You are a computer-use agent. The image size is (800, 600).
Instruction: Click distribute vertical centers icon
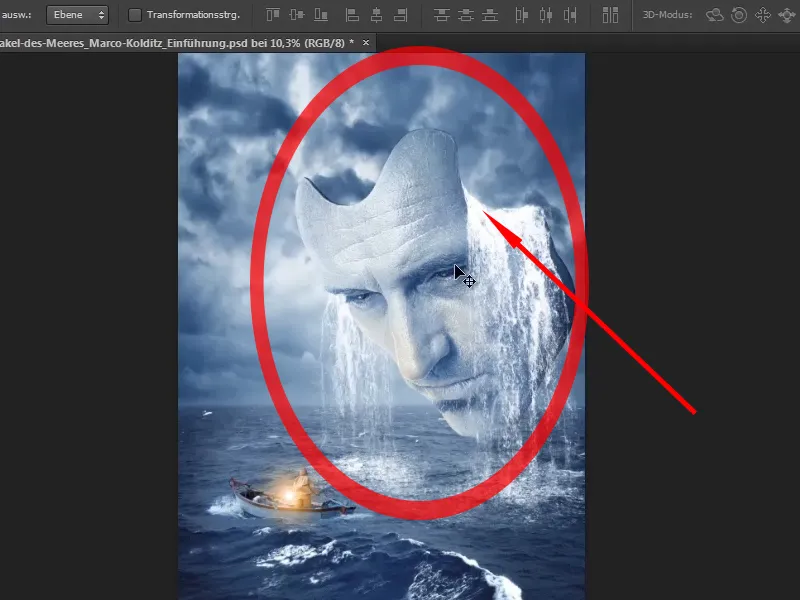tap(466, 15)
